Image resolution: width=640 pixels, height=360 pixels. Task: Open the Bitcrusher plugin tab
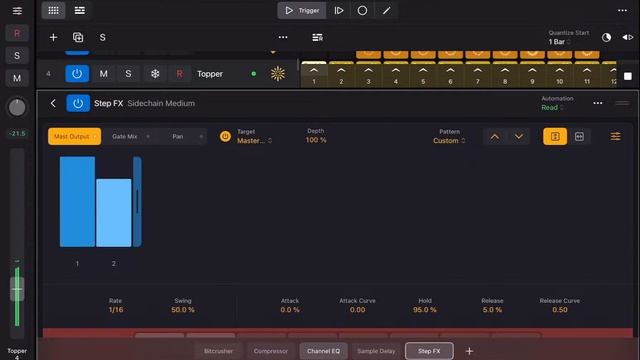218,351
